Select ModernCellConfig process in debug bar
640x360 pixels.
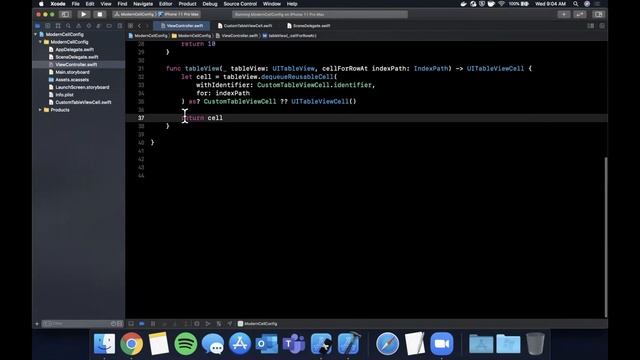point(258,324)
